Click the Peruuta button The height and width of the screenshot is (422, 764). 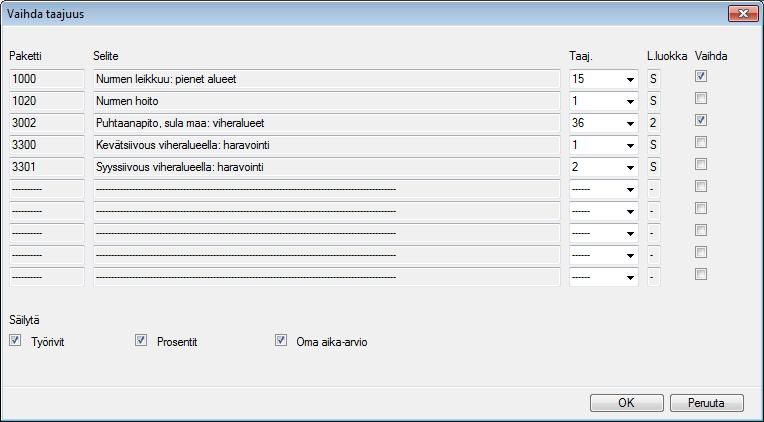(707, 403)
